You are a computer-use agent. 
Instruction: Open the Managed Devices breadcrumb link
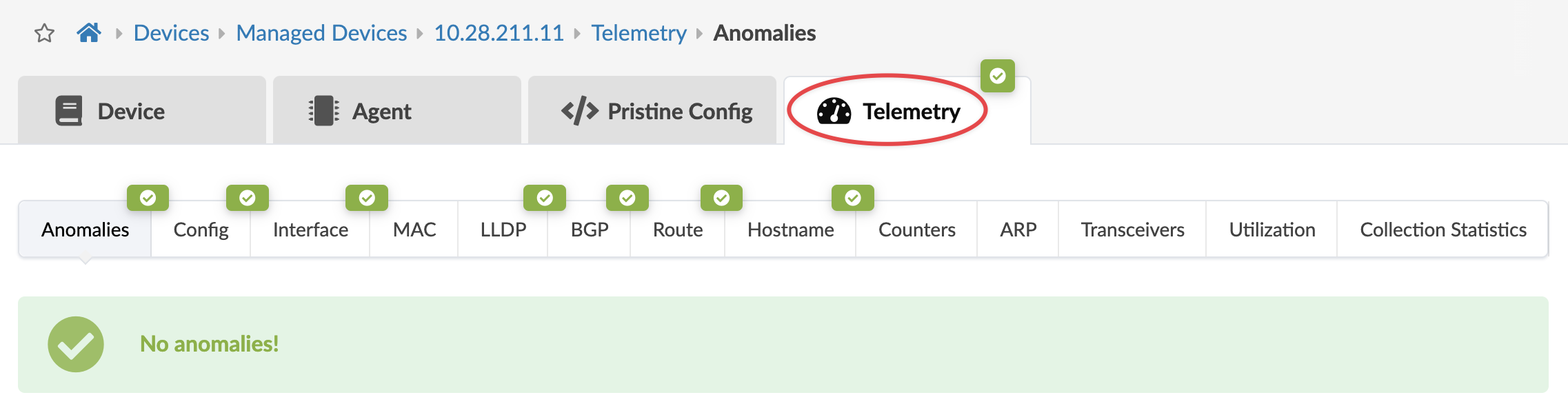(321, 33)
